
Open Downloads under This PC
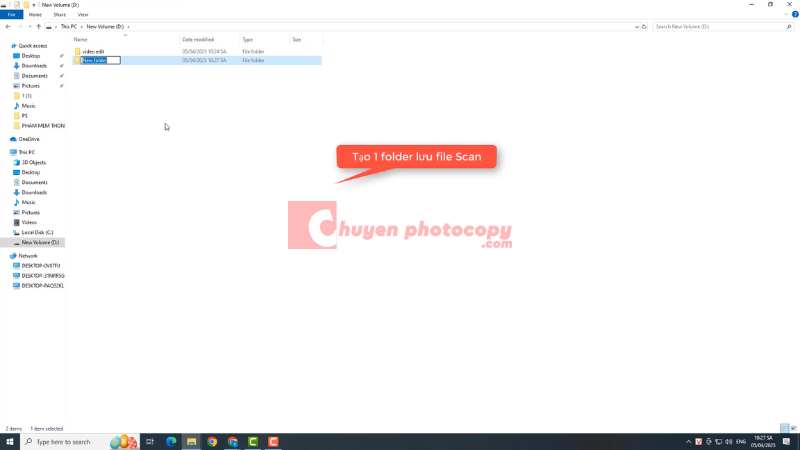[34, 192]
